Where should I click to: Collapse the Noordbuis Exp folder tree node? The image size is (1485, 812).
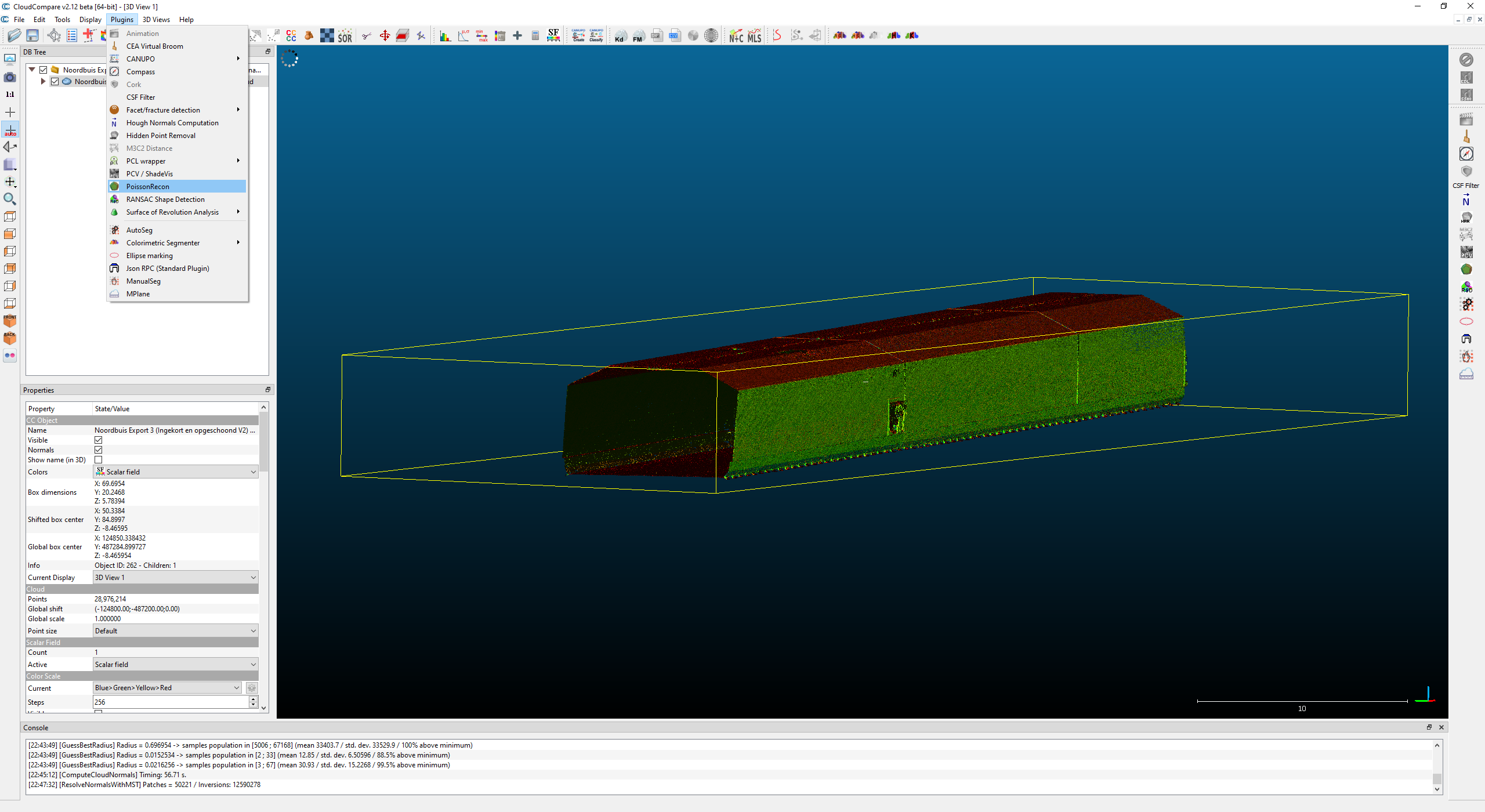[x=32, y=70]
